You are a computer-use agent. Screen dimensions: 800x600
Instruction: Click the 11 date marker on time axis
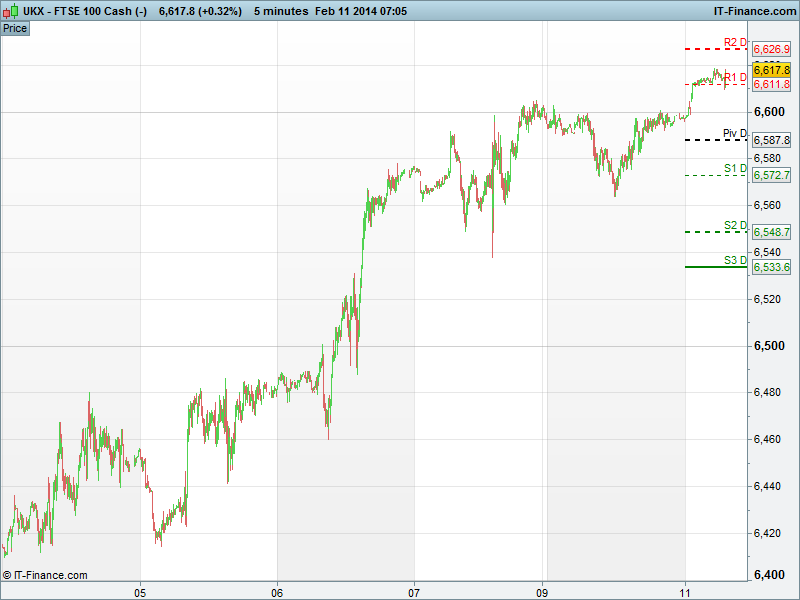click(686, 590)
